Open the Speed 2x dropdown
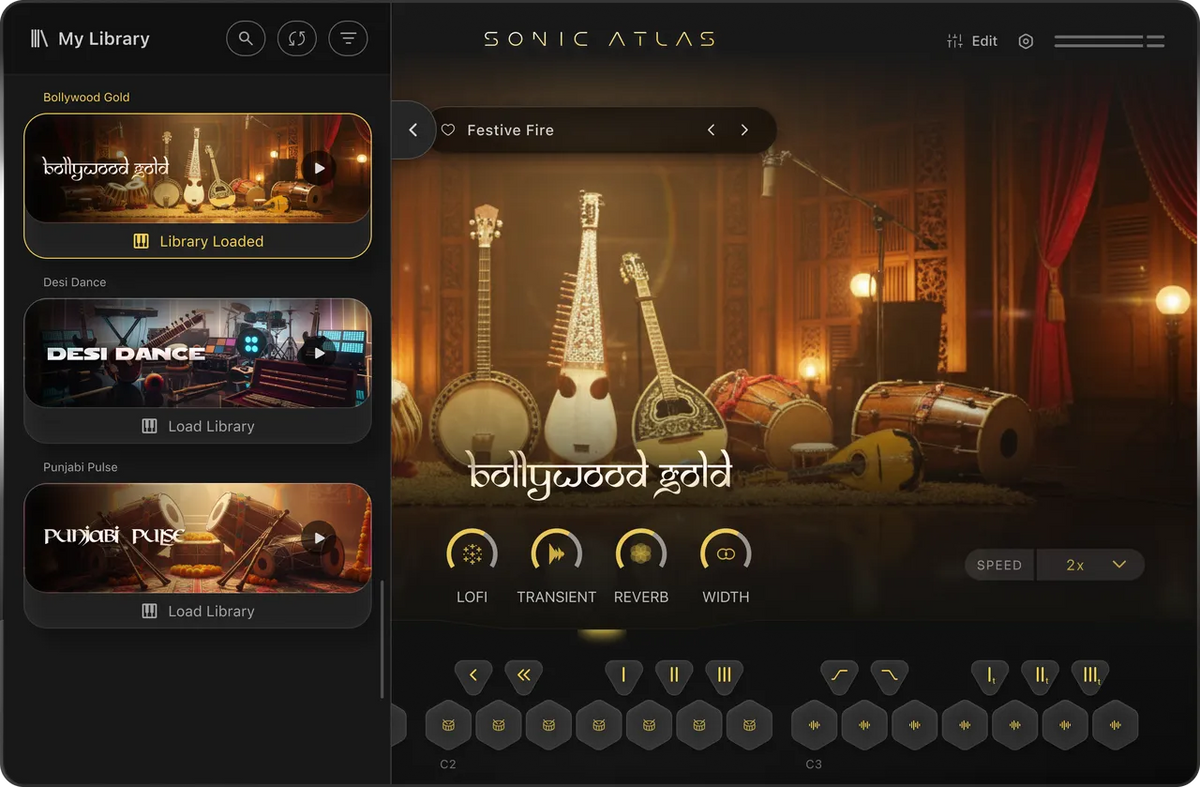Viewport: 1200px width, 787px height. tap(1091, 564)
